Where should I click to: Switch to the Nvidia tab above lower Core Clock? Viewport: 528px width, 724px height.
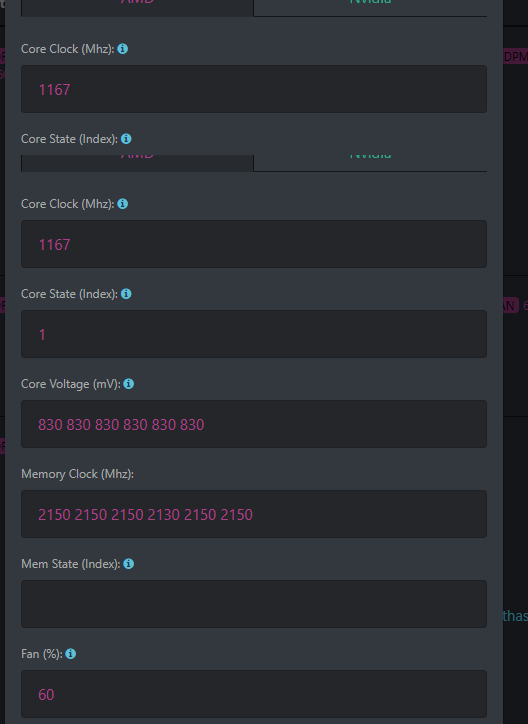point(370,163)
